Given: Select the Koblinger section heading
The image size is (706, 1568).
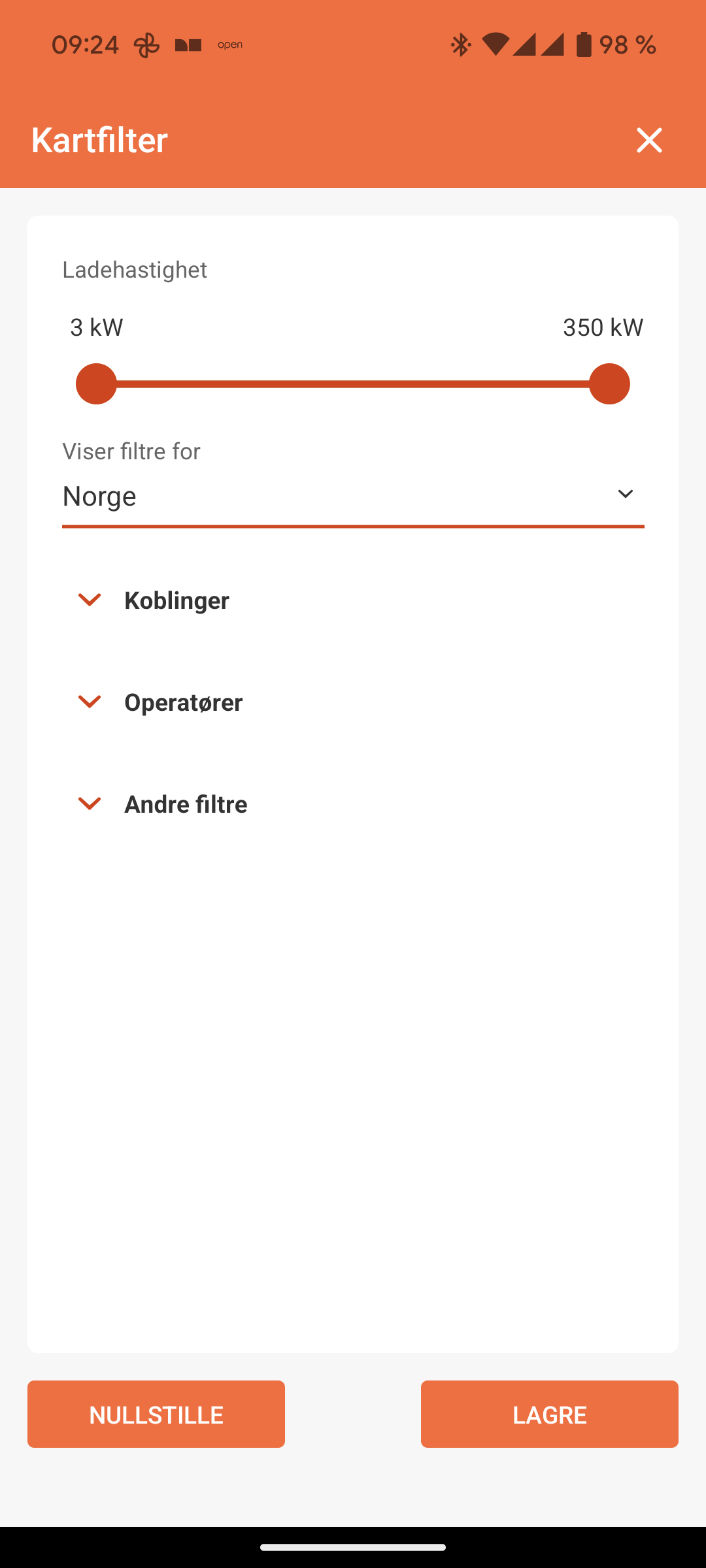Looking at the screenshot, I should point(176,600).
